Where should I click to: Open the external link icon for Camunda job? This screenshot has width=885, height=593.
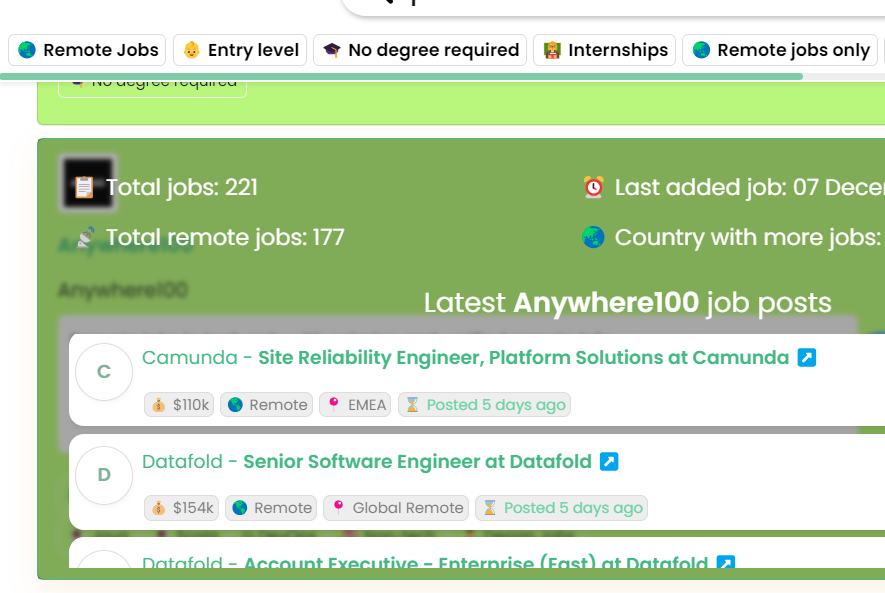(x=807, y=357)
